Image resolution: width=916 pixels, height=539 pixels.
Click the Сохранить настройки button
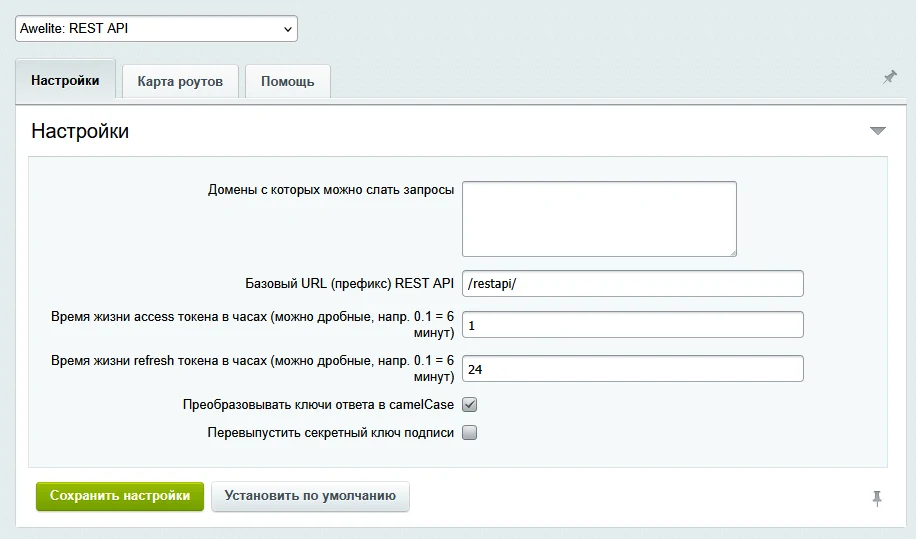(x=120, y=496)
